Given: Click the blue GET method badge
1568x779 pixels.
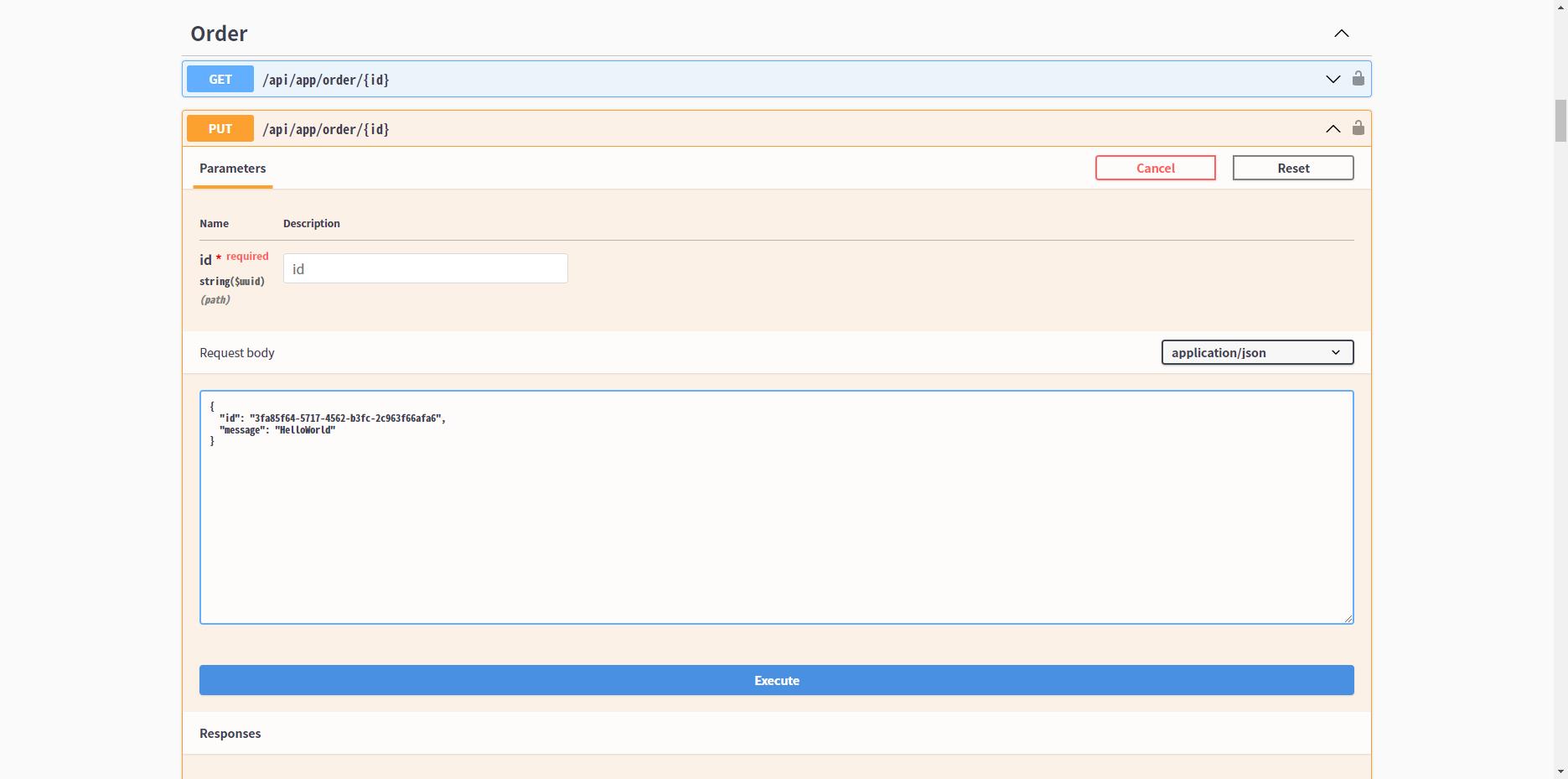Looking at the screenshot, I should pos(220,79).
